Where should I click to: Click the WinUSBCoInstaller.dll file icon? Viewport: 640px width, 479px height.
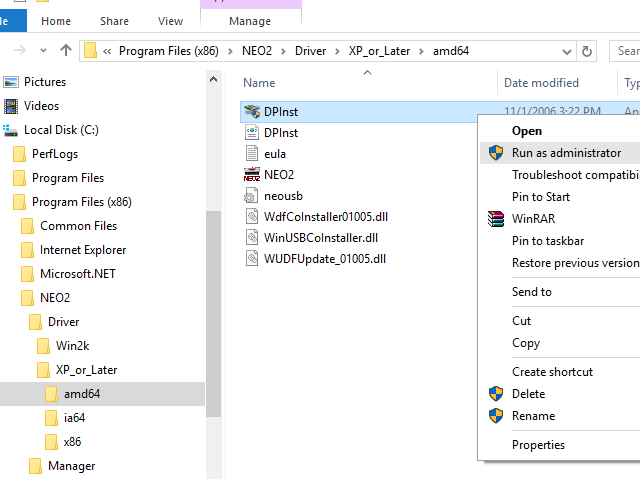[253, 238]
